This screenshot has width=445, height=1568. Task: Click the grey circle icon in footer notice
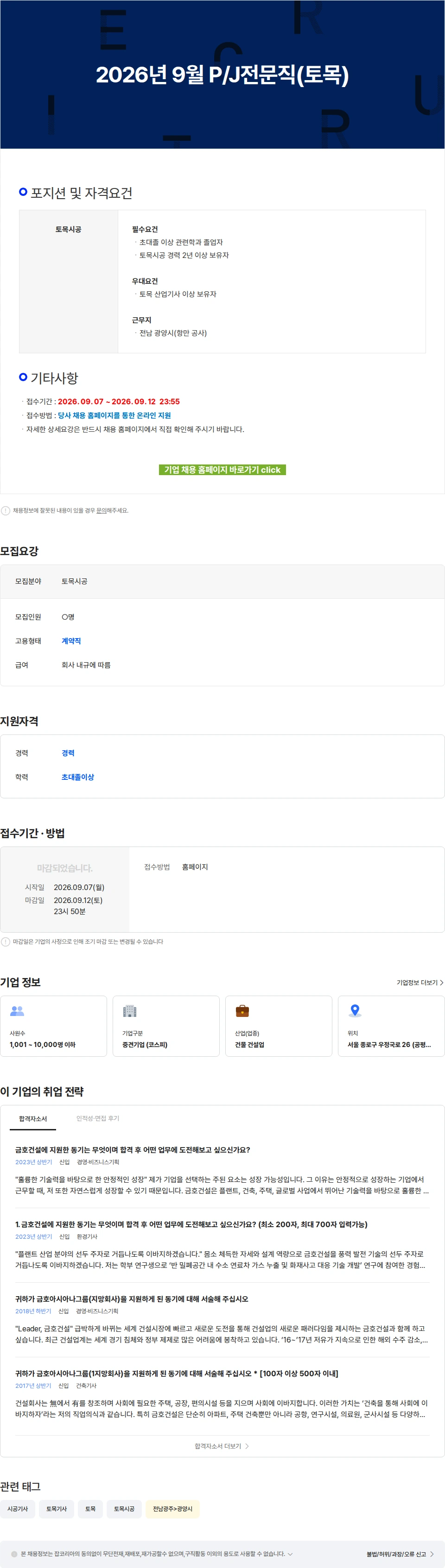14,1554
